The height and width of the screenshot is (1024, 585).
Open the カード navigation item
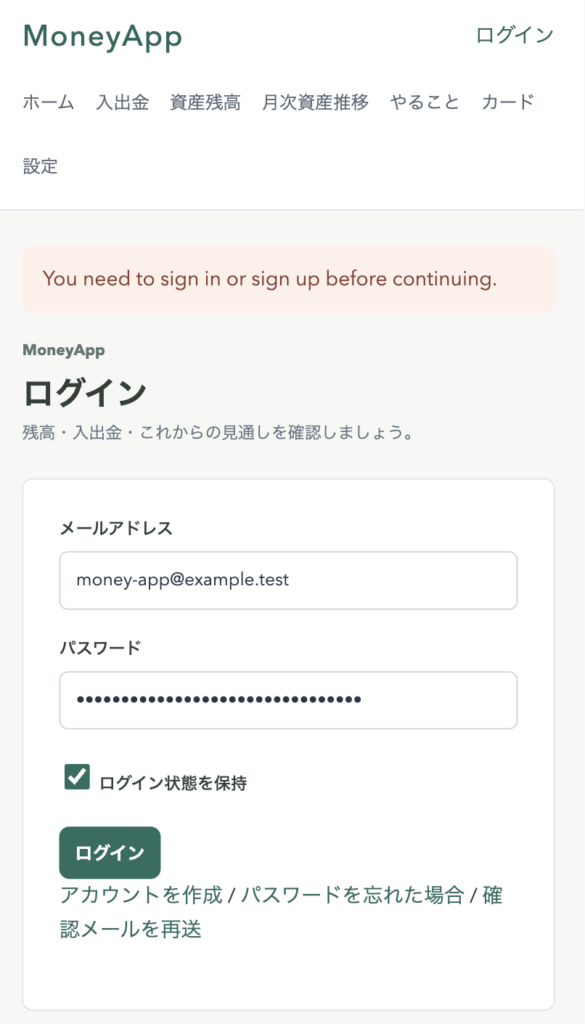point(508,103)
